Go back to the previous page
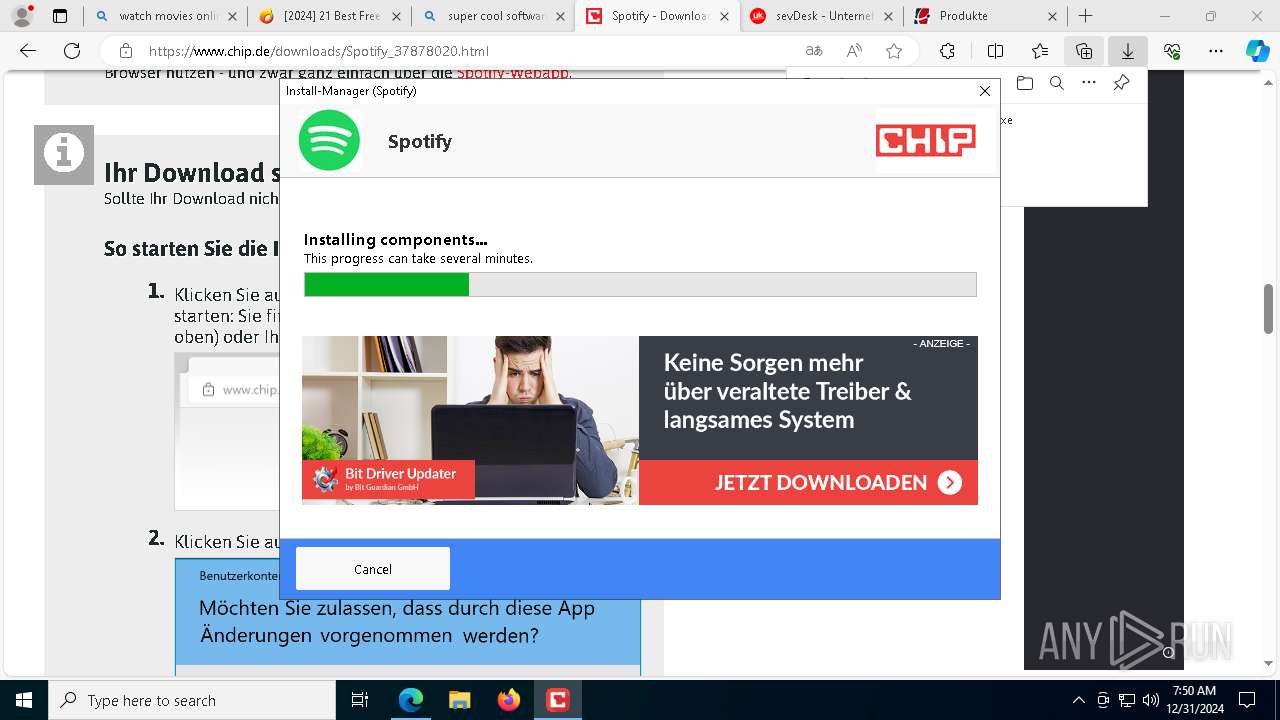 click(x=28, y=51)
